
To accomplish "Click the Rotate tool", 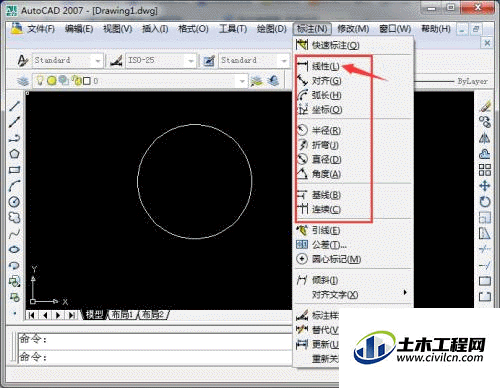I will pyautogui.click(x=485, y=202).
